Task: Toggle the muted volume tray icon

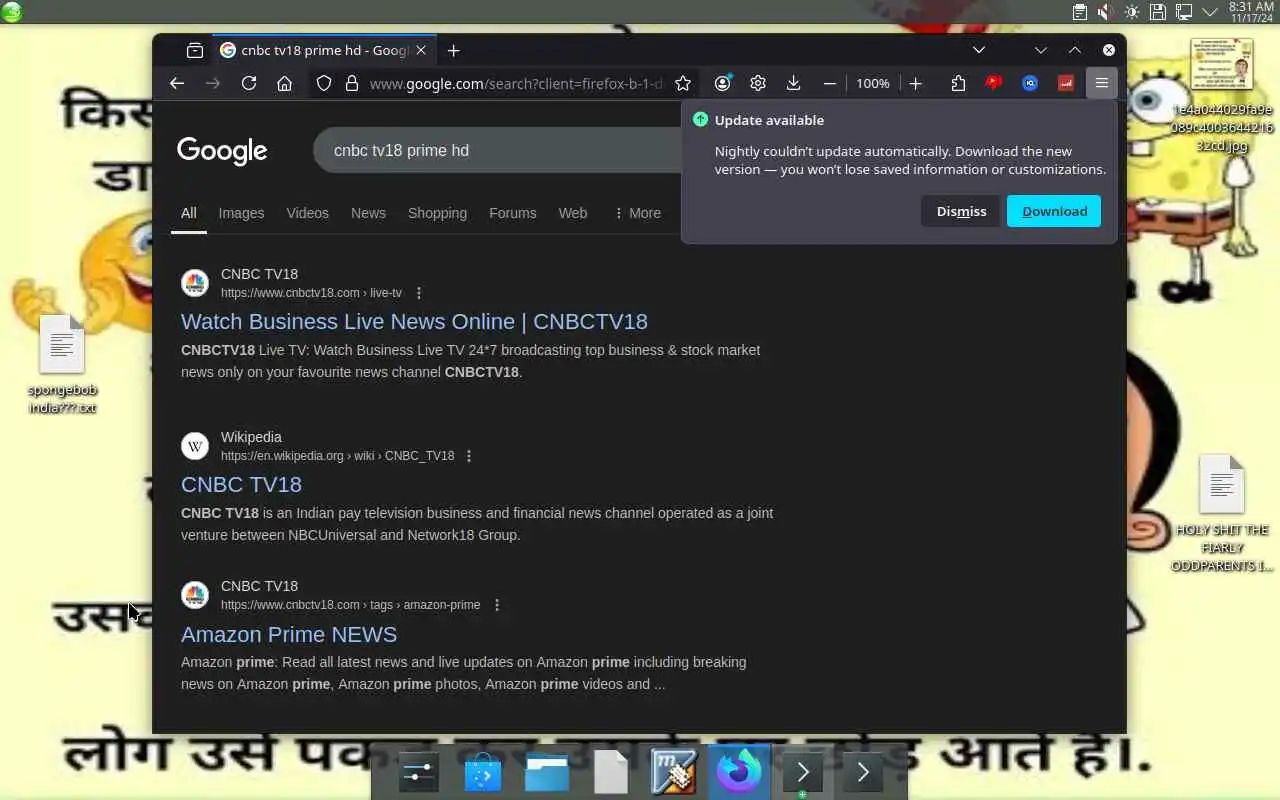Action: [1105, 12]
